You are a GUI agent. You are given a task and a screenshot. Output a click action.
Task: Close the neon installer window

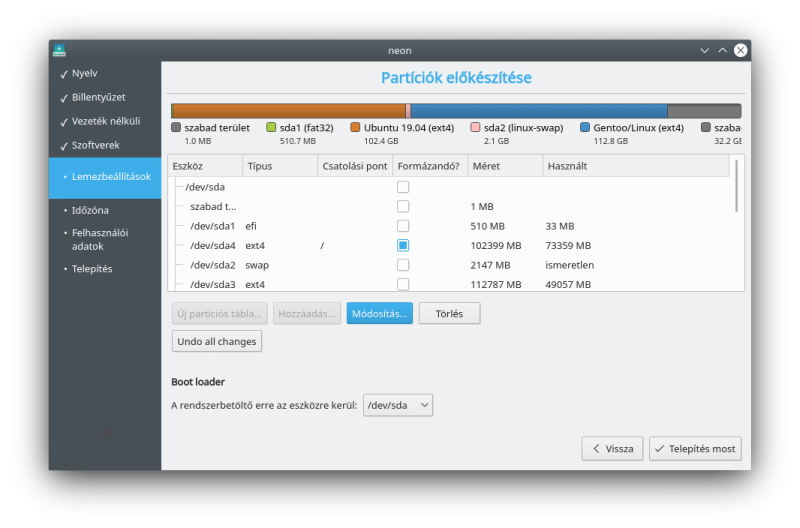pyautogui.click(x=740, y=50)
